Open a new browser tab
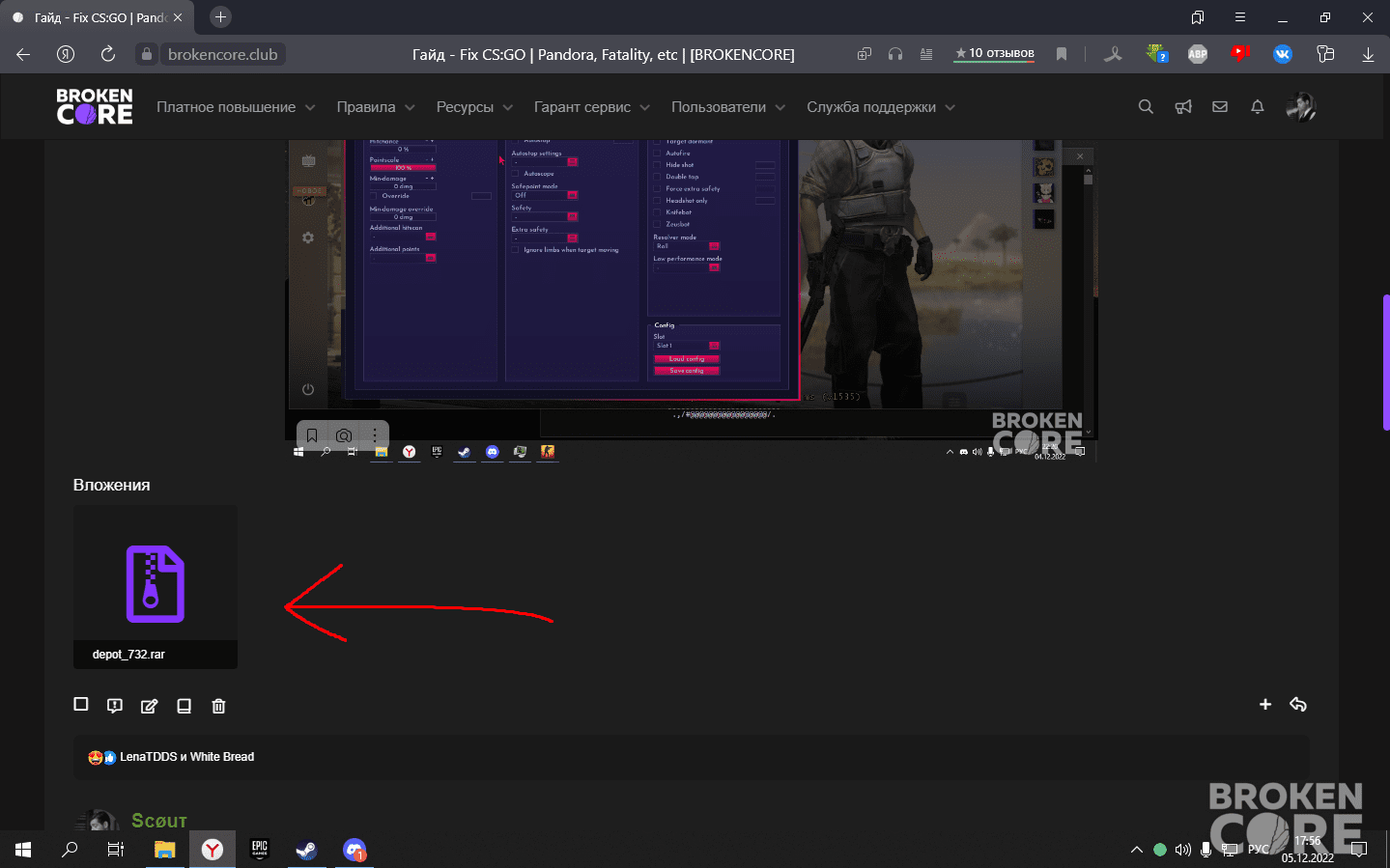 coord(220,17)
